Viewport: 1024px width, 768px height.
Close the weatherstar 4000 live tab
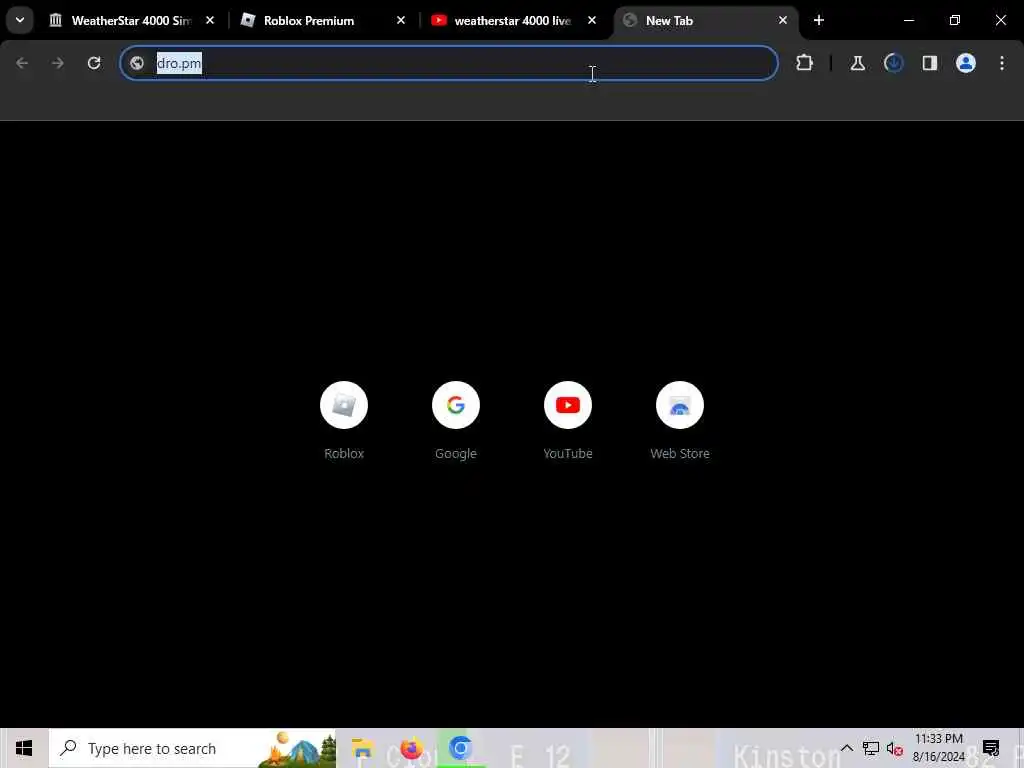pos(592,20)
